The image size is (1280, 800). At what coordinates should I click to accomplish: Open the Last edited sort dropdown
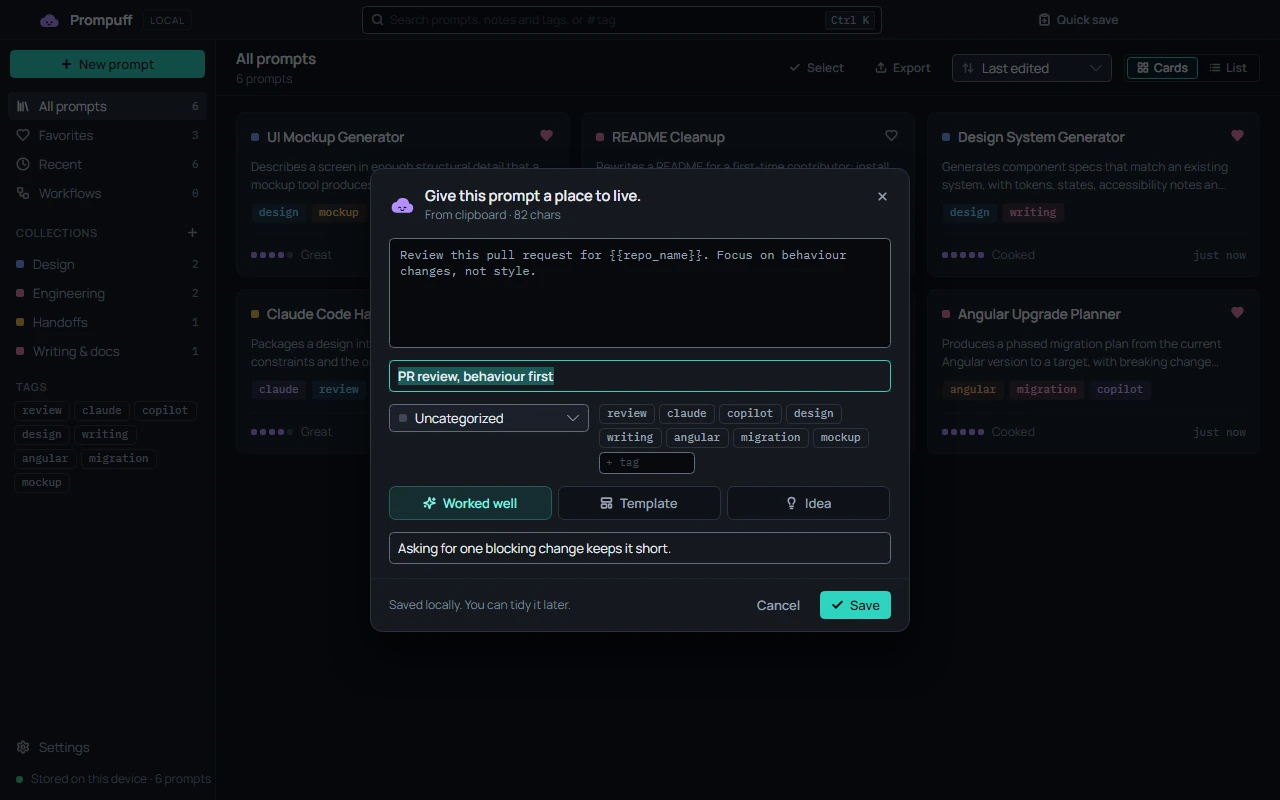pos(1032,68)
